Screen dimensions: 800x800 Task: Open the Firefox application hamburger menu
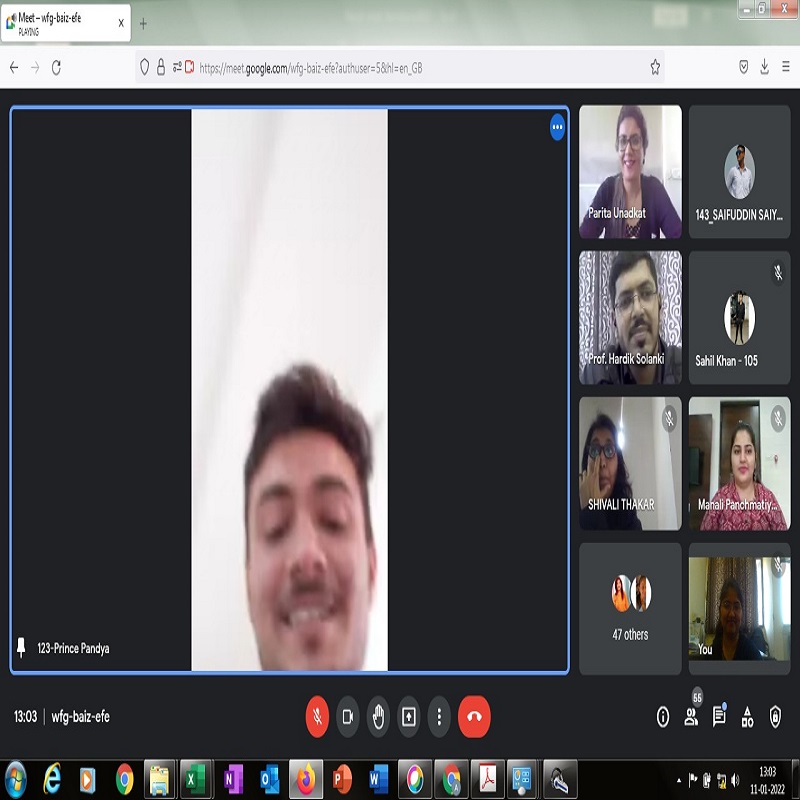tap(785, 67)
